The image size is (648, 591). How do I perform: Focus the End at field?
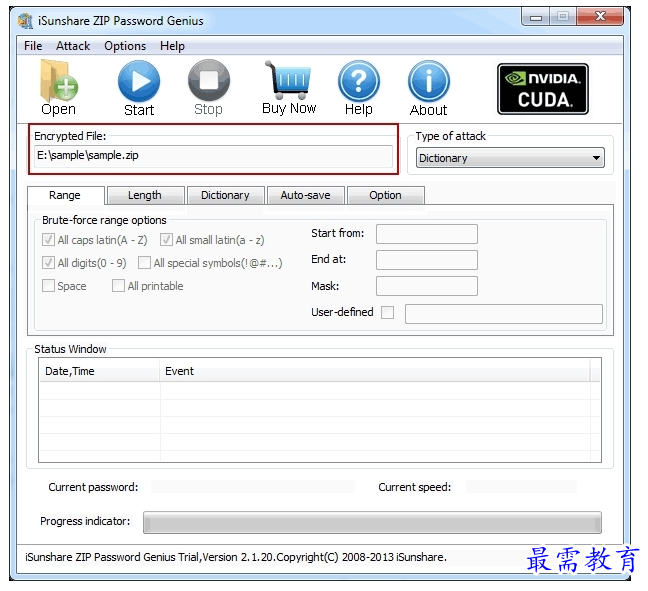click(x=427, y=260)
